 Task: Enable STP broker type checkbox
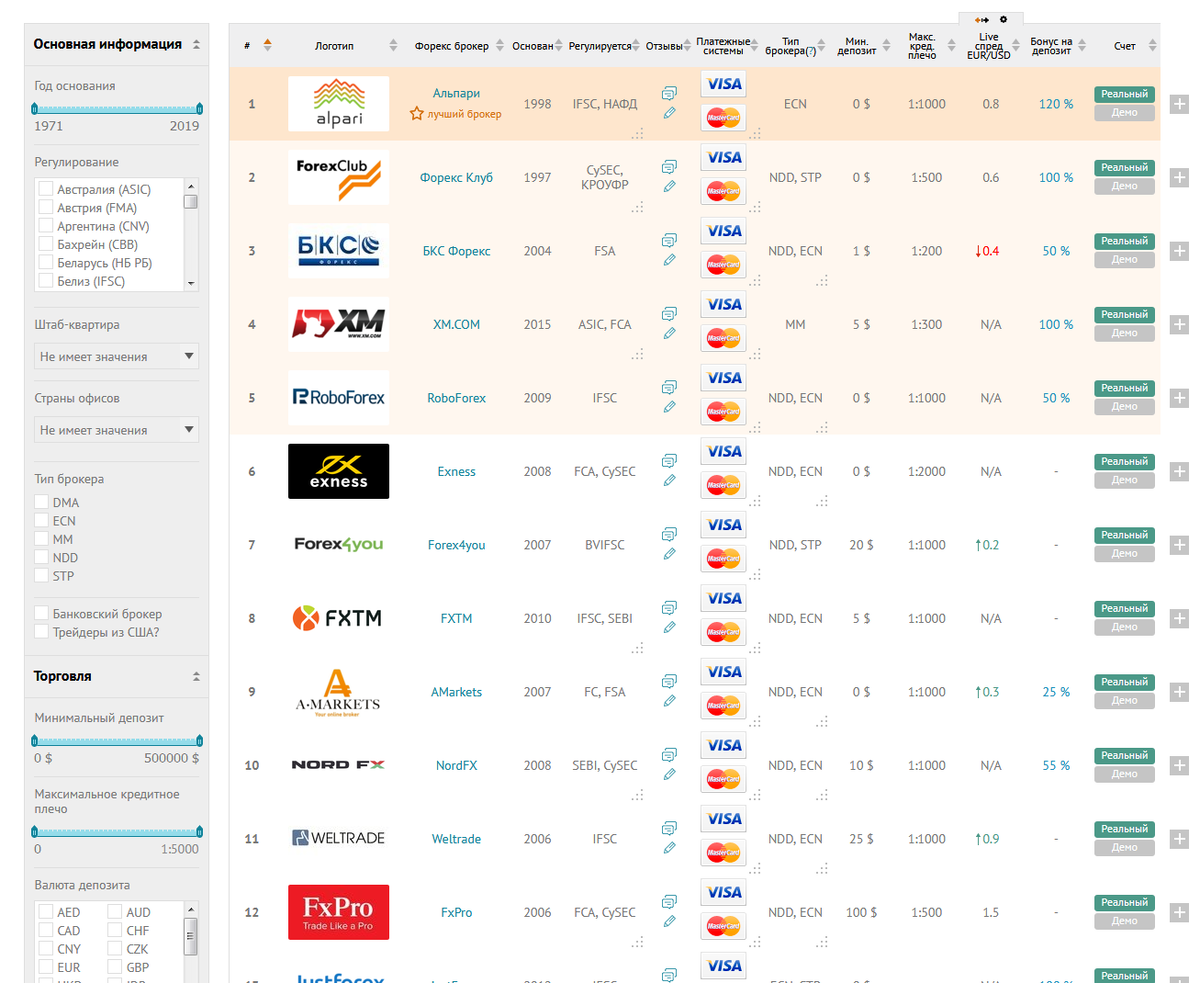(41, 576)
